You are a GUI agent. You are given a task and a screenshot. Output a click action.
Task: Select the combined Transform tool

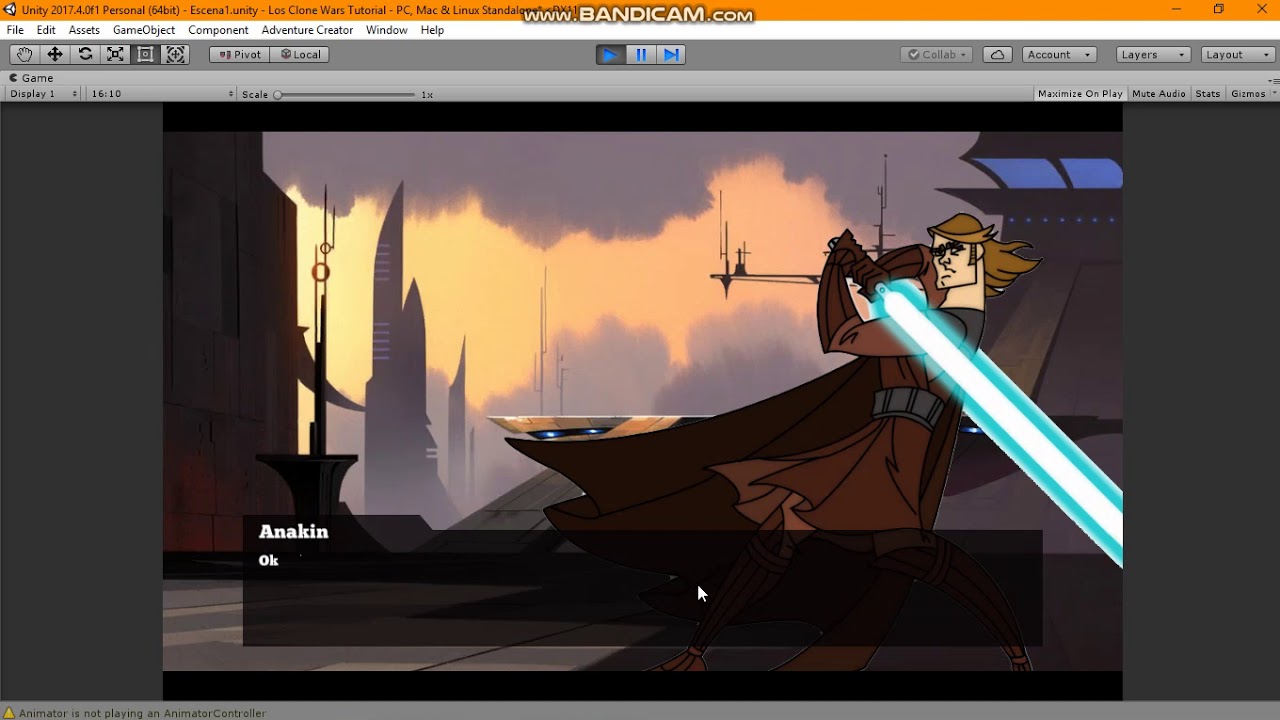click(x=175, y=55)
